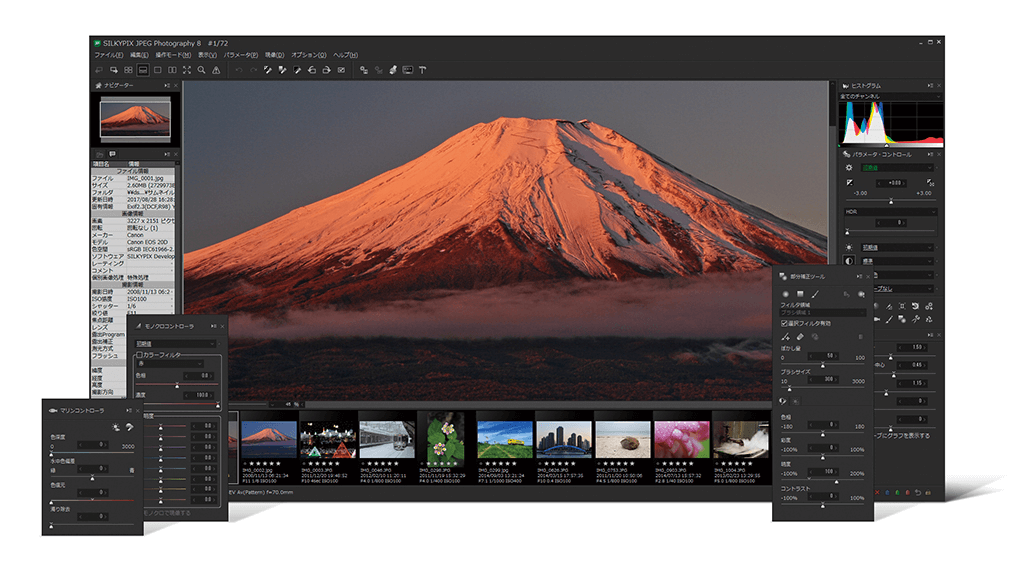Open the フィルタ領域 dropdown showing ブラシ領域 1
Viewport: 1020px width, 577px height.
(823, 312)
